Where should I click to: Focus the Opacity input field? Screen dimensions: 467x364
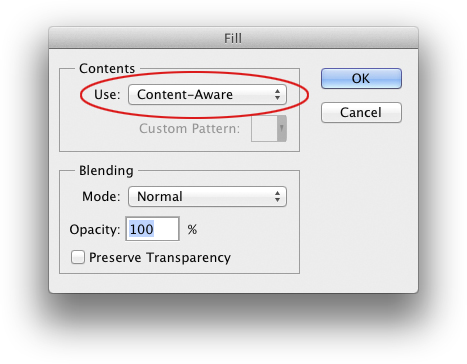click(152, 229)
